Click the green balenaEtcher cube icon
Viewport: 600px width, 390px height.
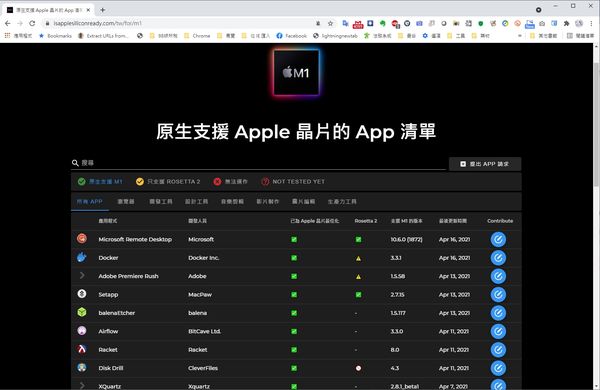[x=82, y=312]
